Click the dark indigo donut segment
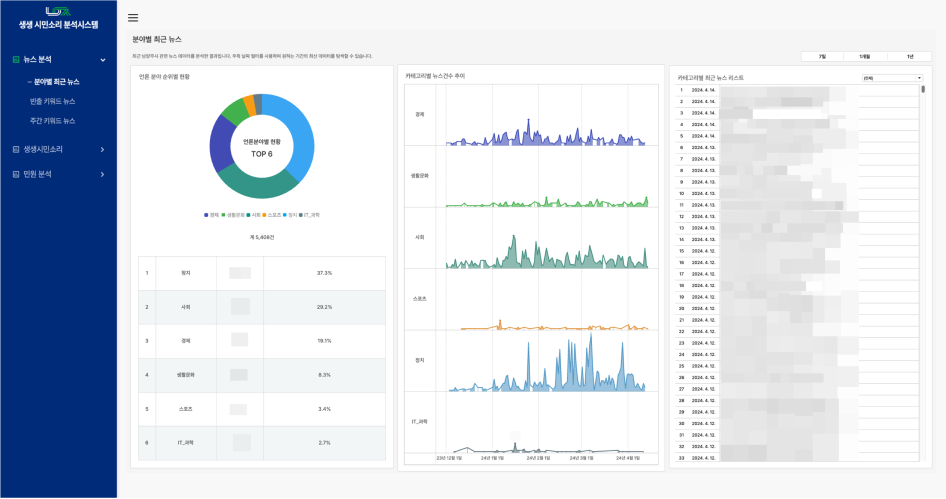946x499 pixels. [221, 144]
